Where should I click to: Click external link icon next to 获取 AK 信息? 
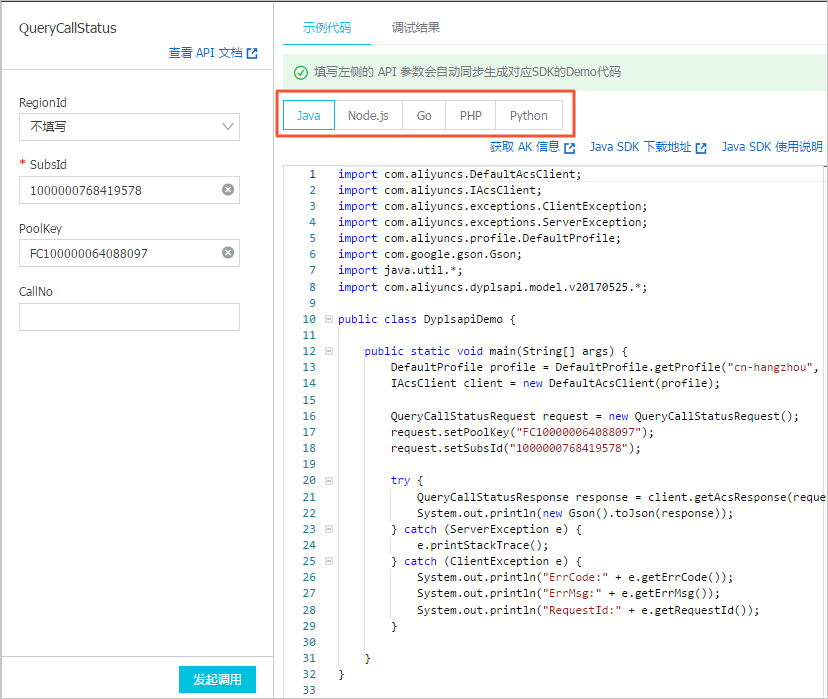tap(569, 148)
